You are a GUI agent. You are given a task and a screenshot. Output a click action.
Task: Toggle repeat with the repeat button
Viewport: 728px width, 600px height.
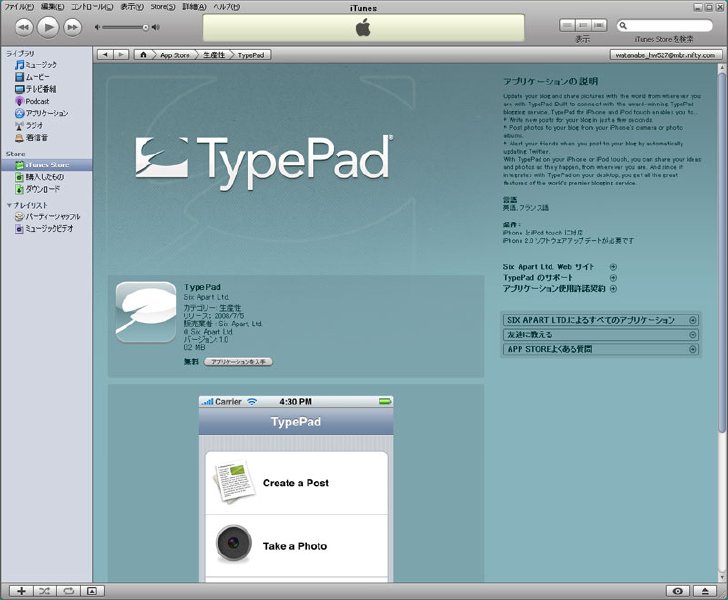coord(68,591)
